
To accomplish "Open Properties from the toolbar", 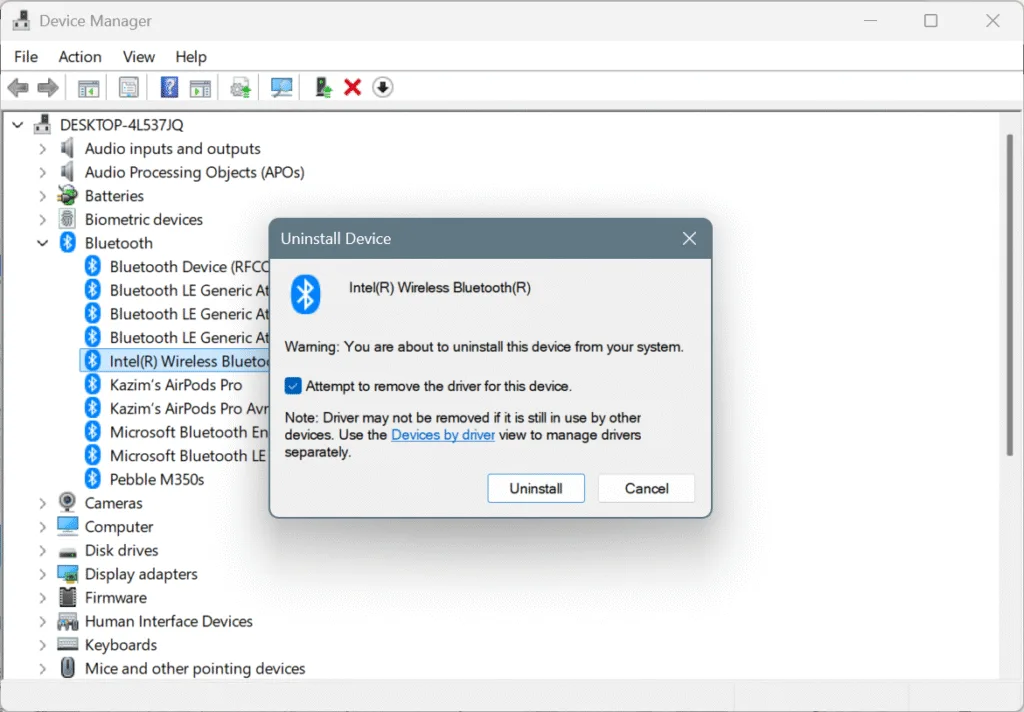I will 128,87.
